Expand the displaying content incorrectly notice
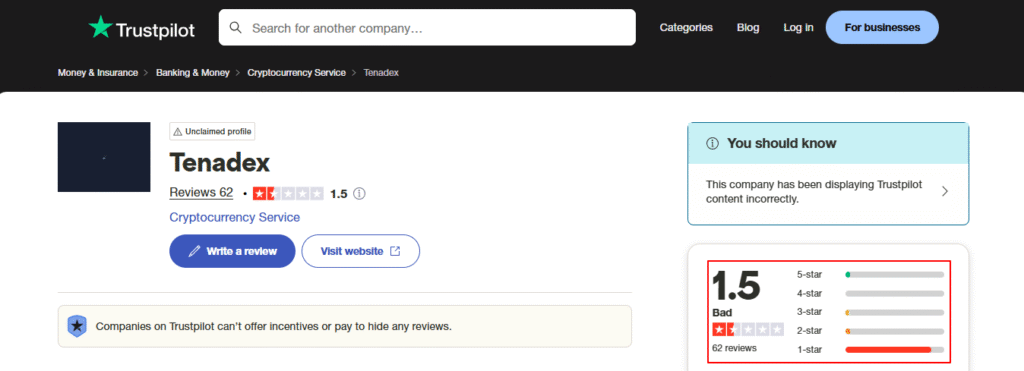This screenshot has height=371, width=1024. (828, 192)
